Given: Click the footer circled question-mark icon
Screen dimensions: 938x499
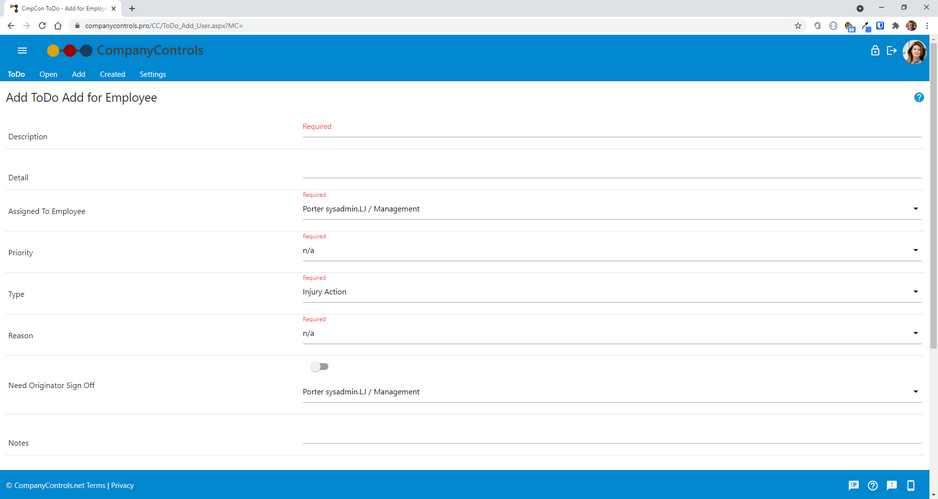Looking at the screenshot, I should (873, 485).
